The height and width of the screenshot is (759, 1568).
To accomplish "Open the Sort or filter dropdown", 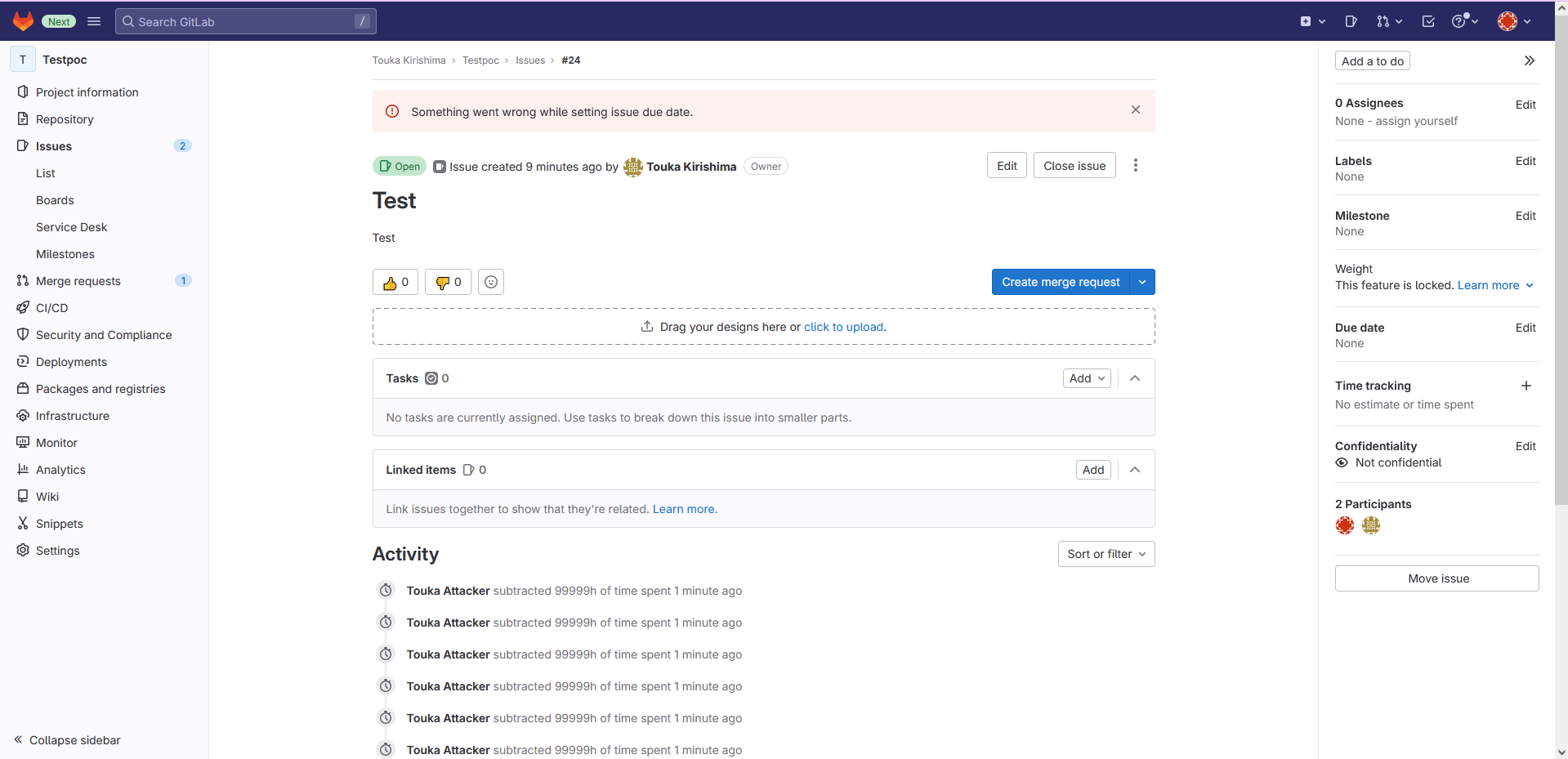I will (x=1106, y=554).
